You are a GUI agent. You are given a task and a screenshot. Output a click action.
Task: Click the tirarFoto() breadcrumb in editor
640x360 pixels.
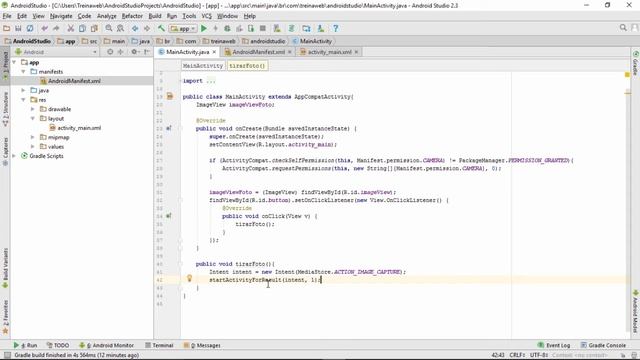click(x=247, y=66)
